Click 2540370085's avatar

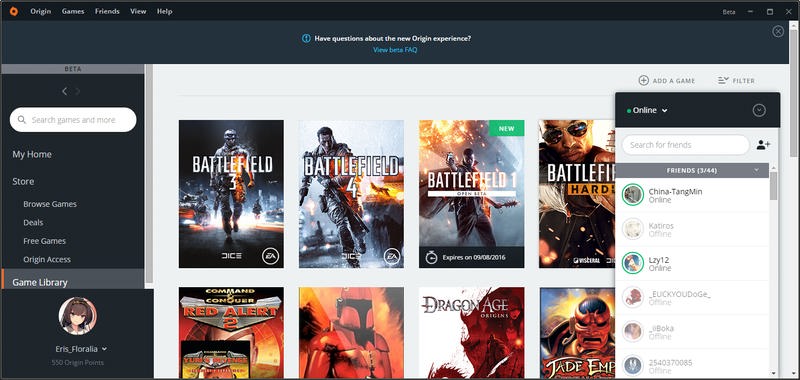point(633,366)
